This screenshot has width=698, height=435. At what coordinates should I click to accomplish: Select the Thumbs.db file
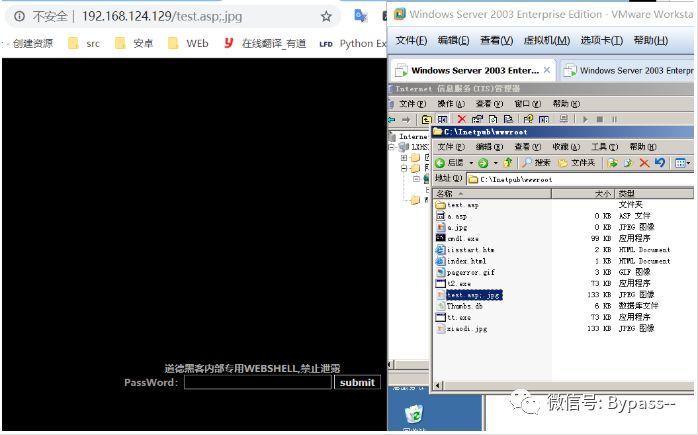coord(459,306)
